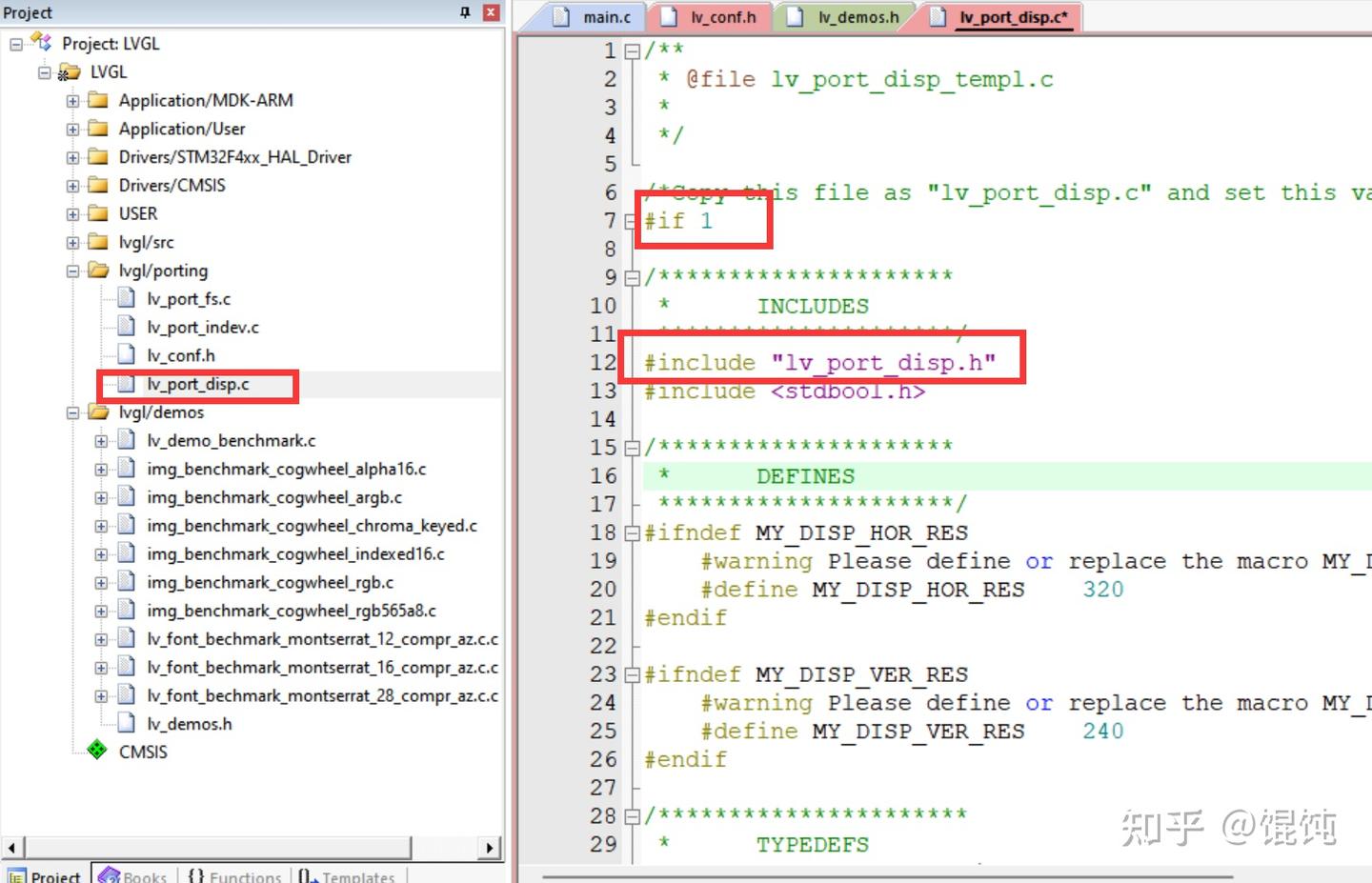Expand the Application/MDK-ARM group
This screenshot has height=883, width=1372.
click(74, 100)
